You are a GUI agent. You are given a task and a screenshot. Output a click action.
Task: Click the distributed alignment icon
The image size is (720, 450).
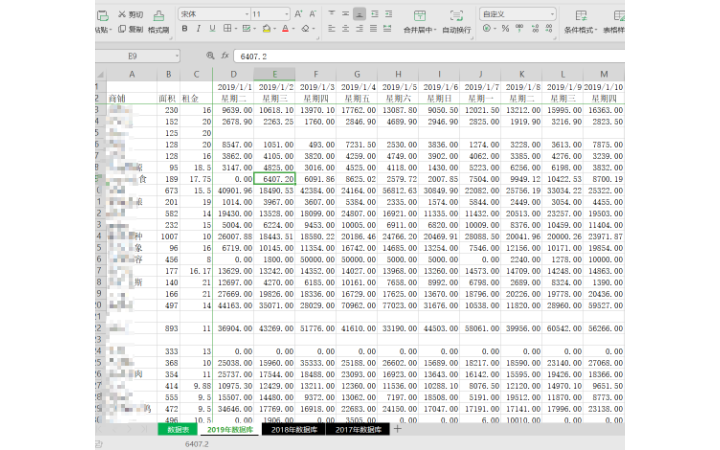coord(388,29)
